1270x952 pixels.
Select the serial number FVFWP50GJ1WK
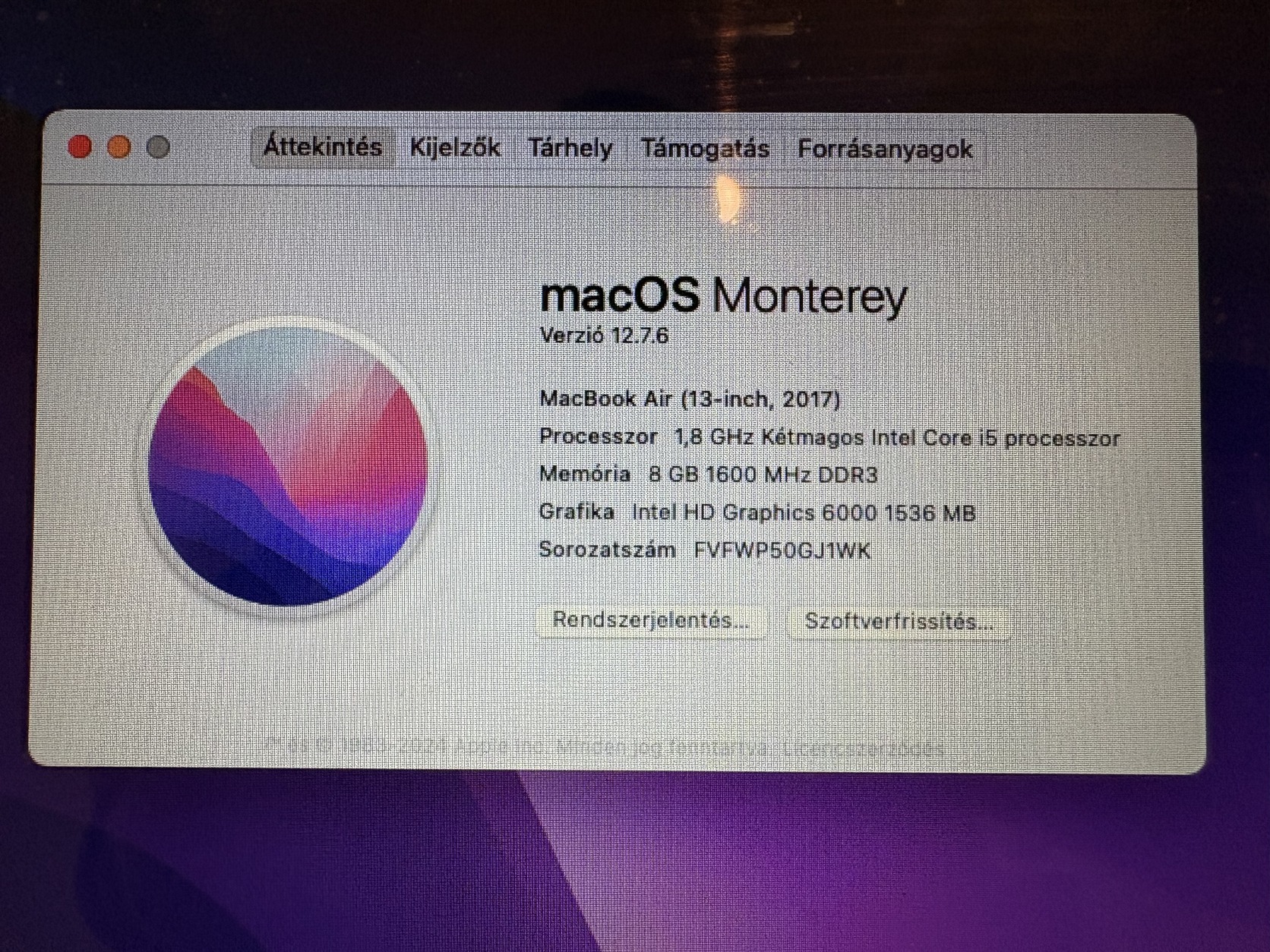782,550
